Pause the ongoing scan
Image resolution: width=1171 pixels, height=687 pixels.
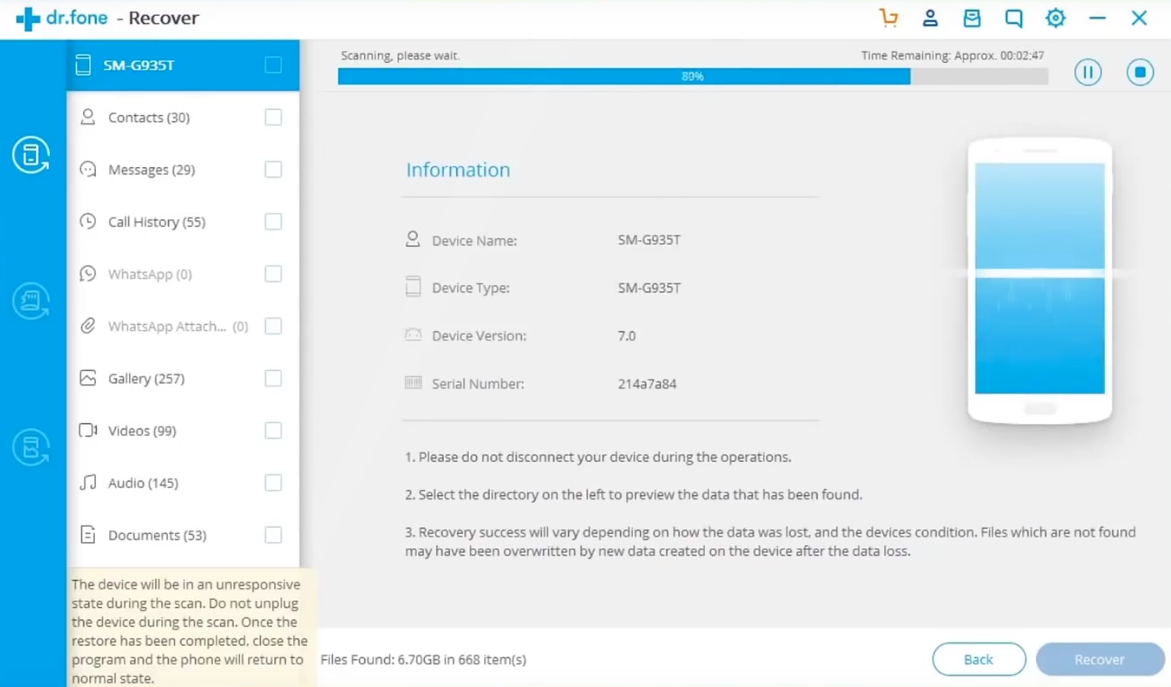coord(1088,72)
